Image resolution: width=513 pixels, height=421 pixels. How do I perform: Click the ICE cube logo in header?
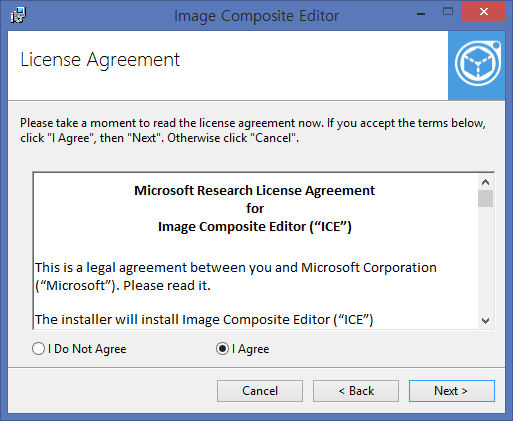click(476, 65)
